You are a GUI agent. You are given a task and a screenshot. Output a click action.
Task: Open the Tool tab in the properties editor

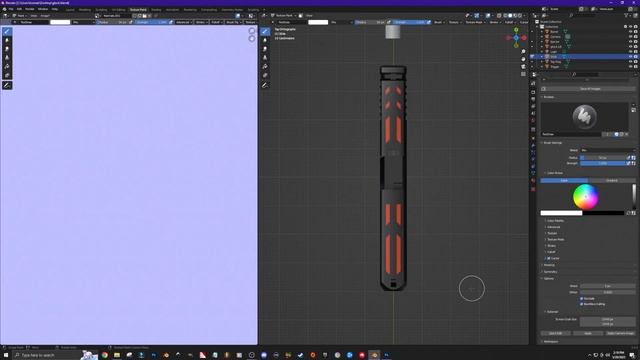pyautogui.click(x=533, y=83)
